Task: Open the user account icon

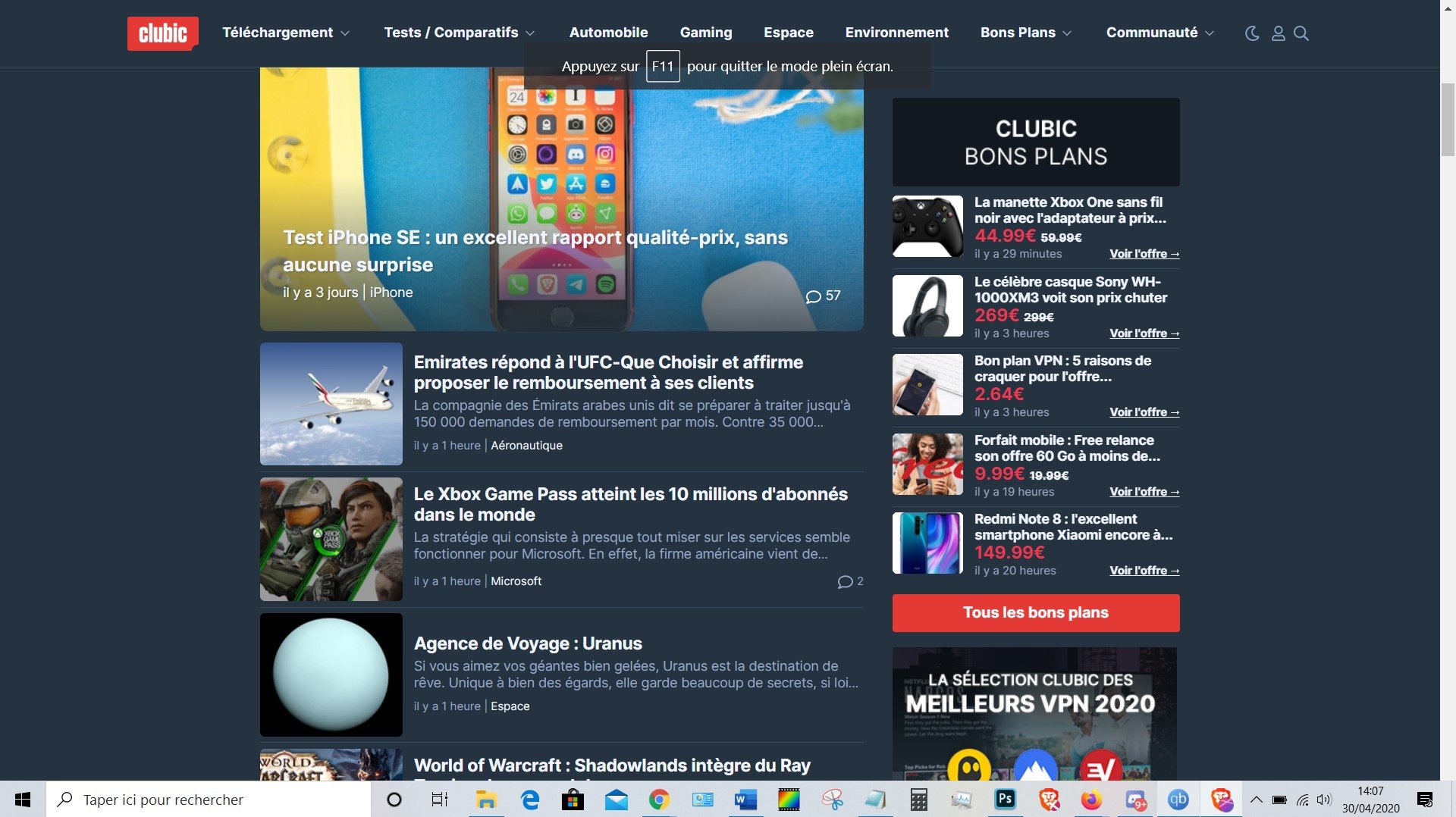Action: click(x=1278, y=33)
